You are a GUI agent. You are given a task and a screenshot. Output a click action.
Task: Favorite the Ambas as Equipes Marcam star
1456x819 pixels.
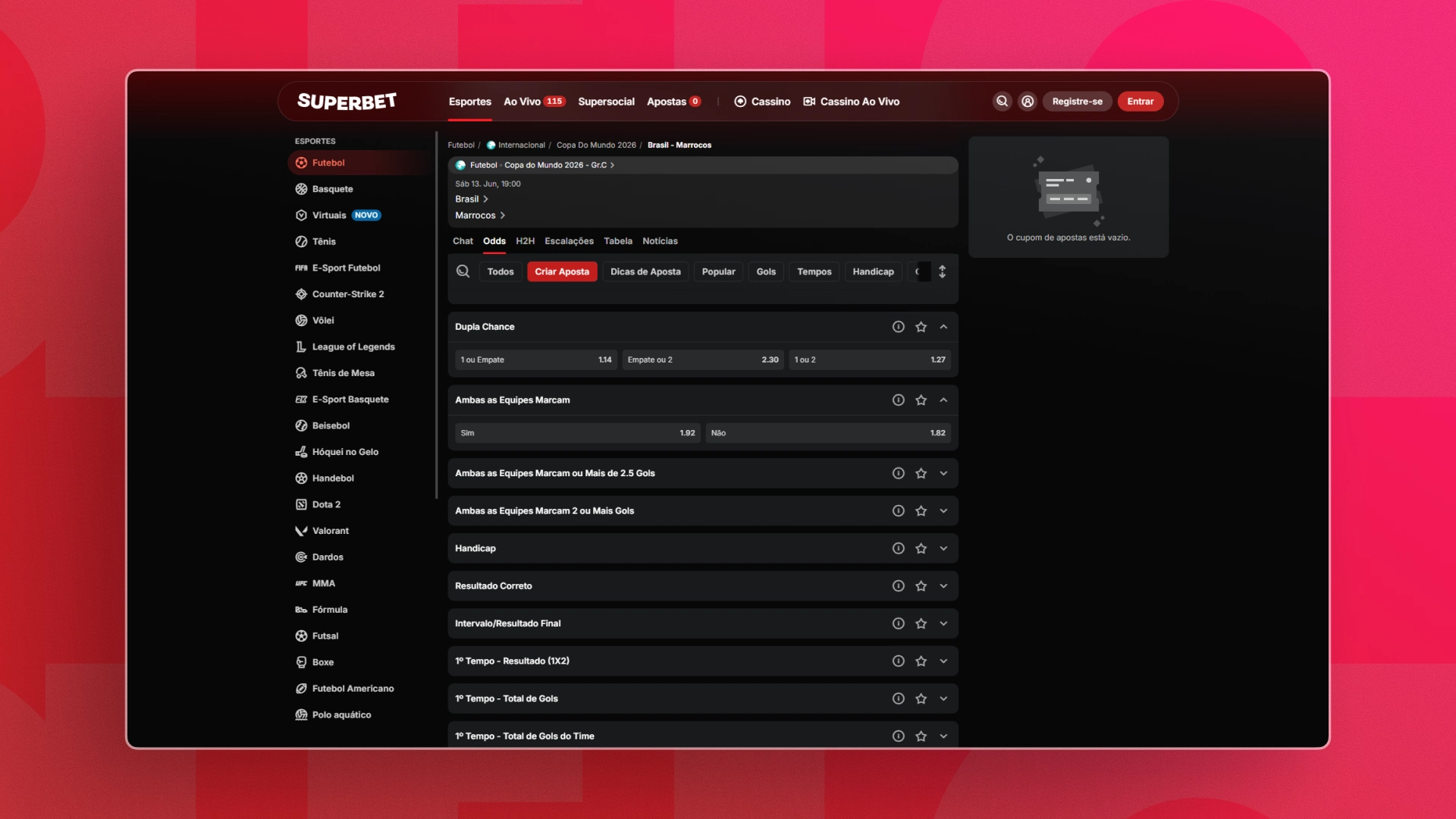pos(921,400)
